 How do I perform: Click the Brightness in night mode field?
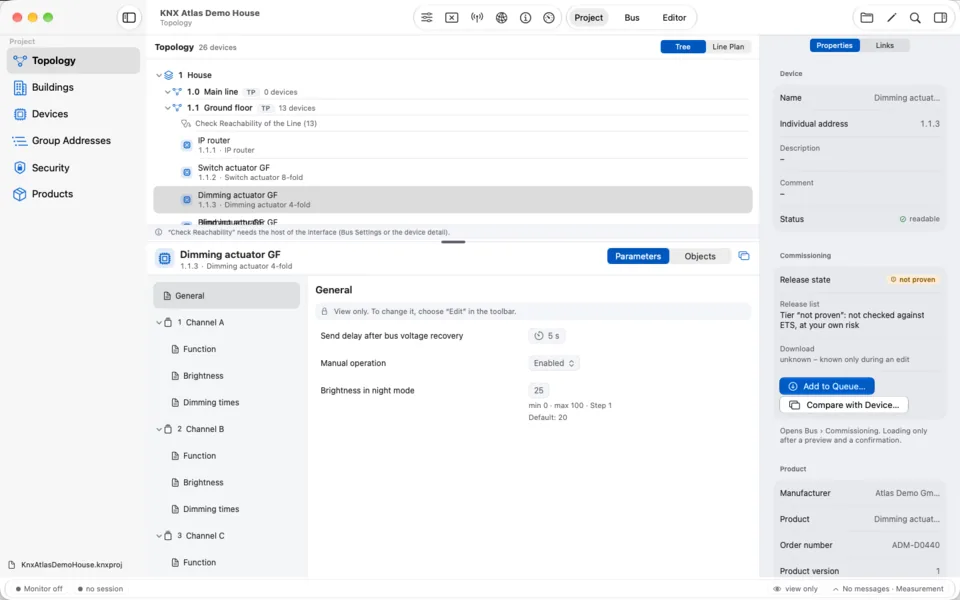[x=539, y=391]
